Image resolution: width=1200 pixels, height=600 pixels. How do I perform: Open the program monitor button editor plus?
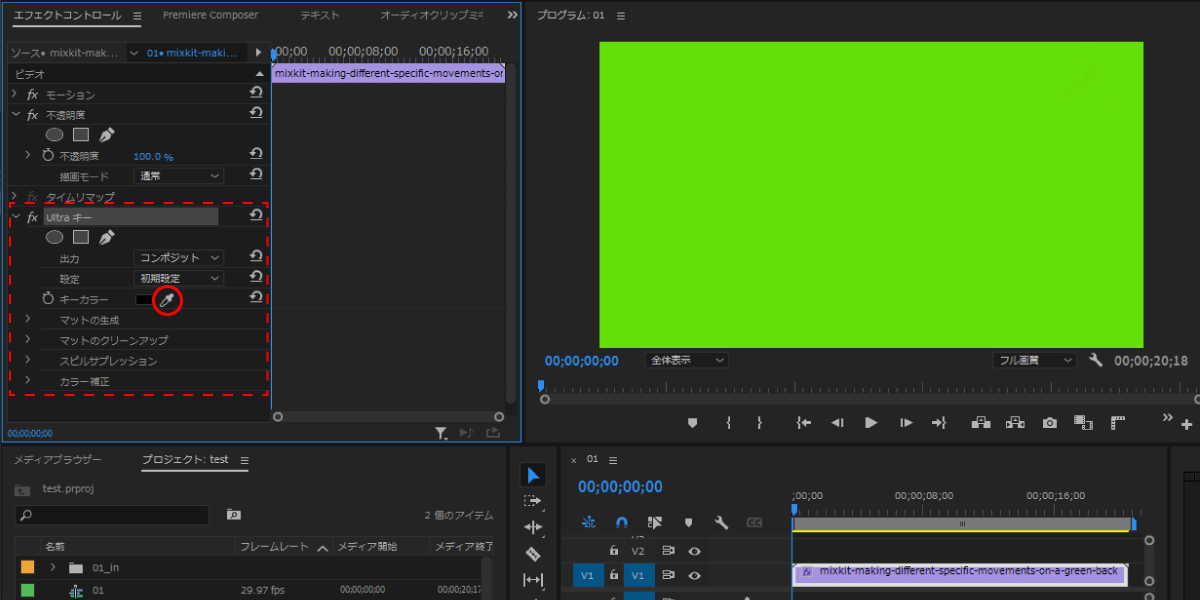tap(1187, 425)
